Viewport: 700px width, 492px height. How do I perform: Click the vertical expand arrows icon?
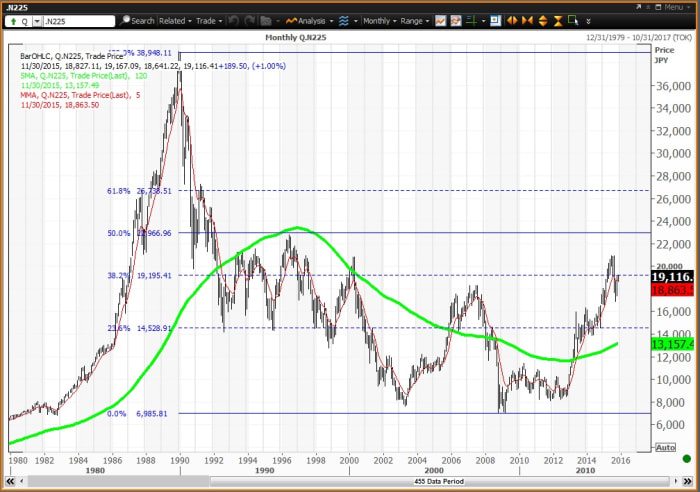[541, 20]
